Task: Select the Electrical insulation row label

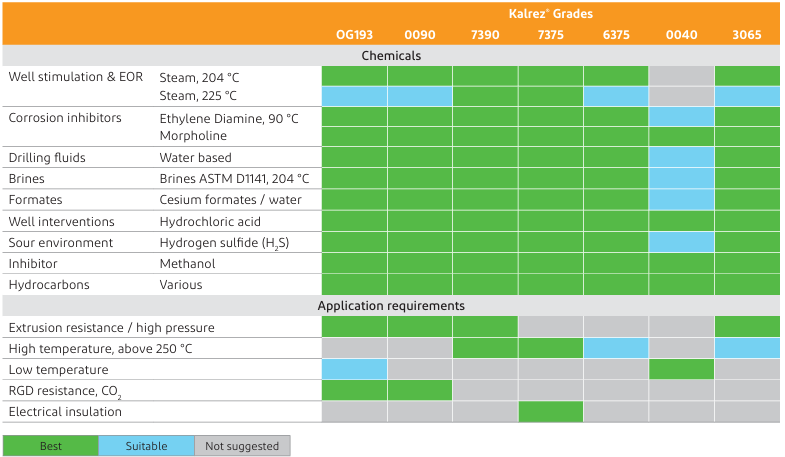Action: (65, 411)
